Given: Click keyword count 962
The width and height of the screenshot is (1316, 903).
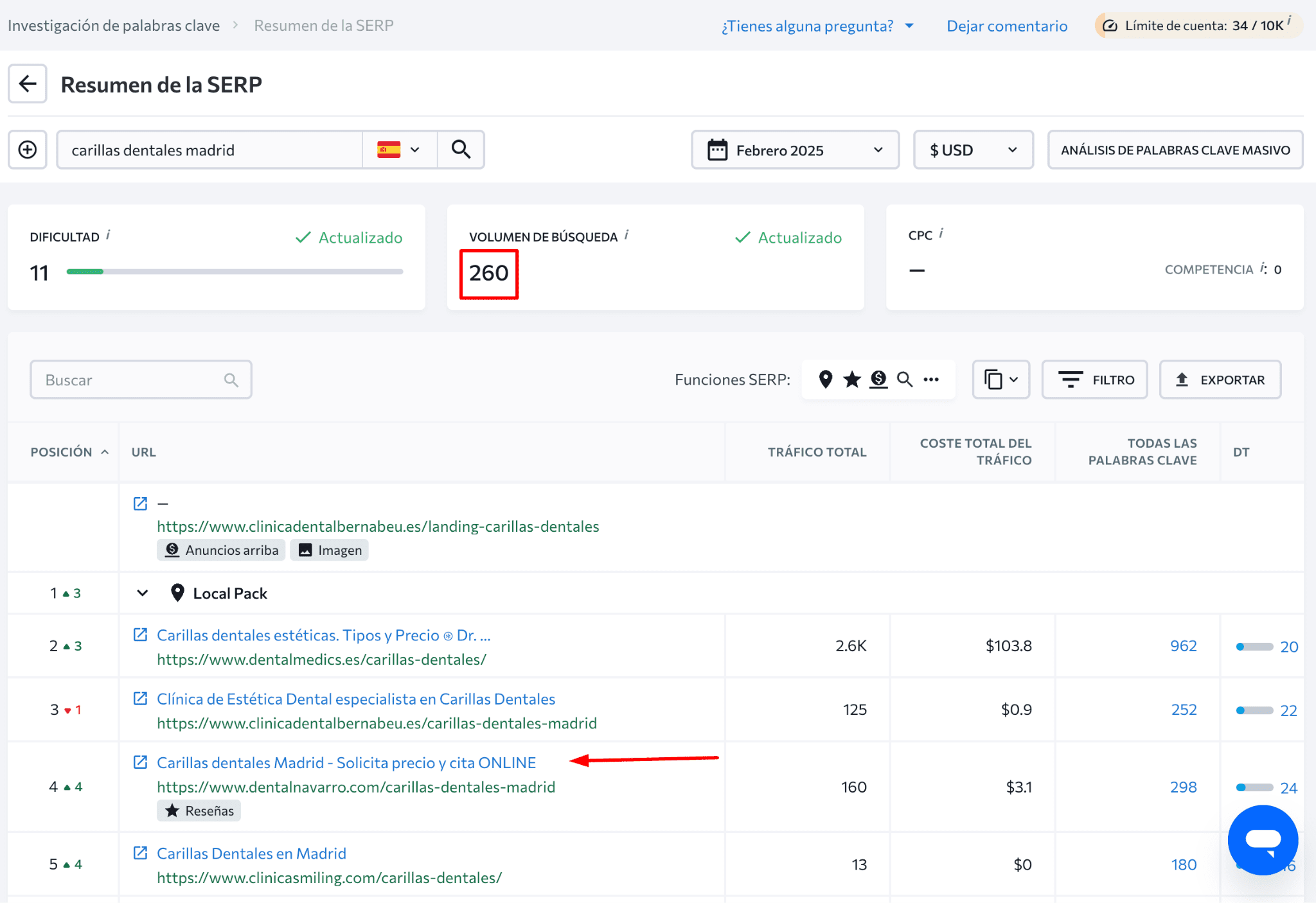Looking at the screenshot, I should pos(1184,645).
